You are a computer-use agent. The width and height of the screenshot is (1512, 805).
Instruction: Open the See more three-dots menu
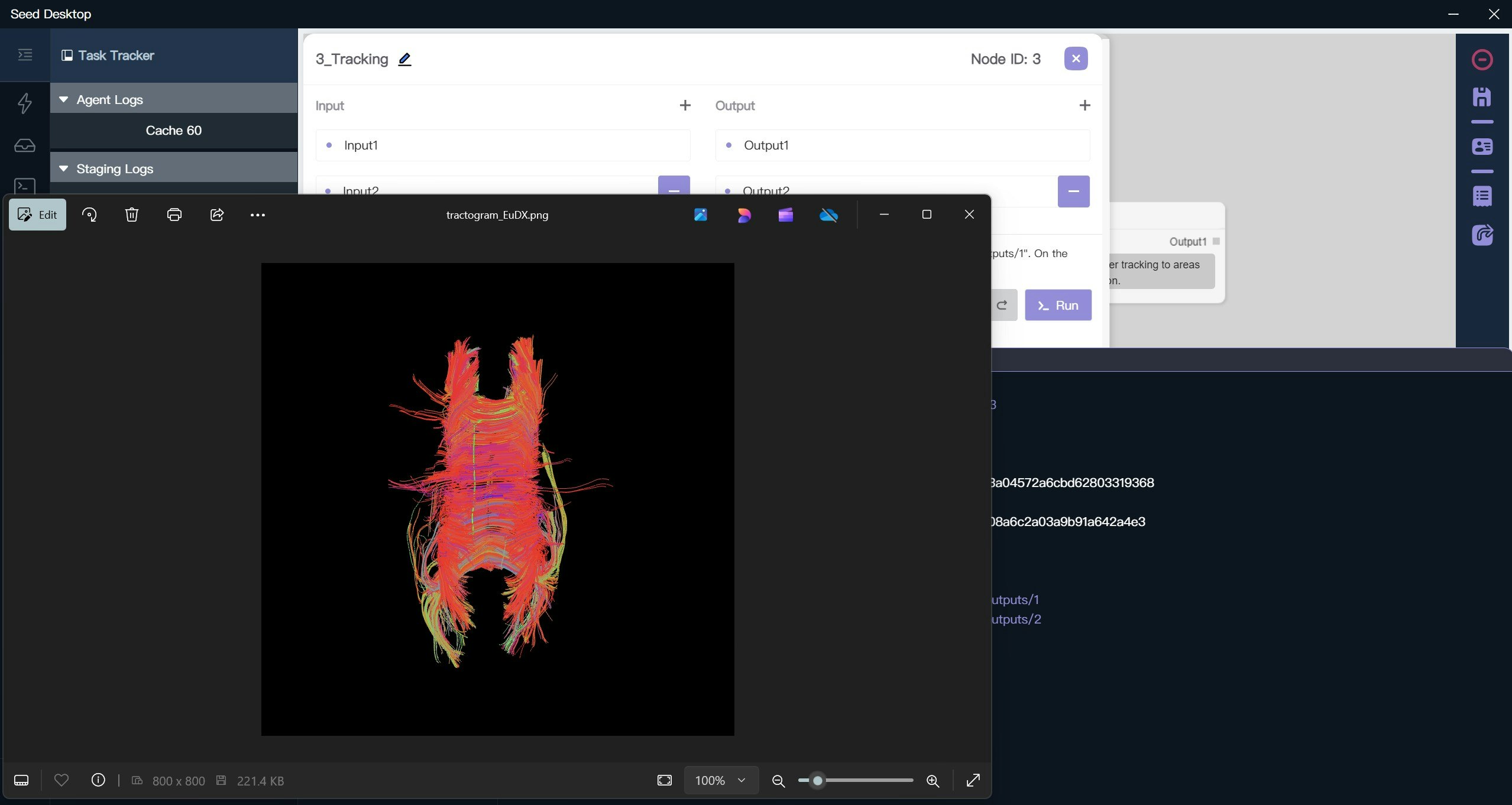[x=258, y=215]
